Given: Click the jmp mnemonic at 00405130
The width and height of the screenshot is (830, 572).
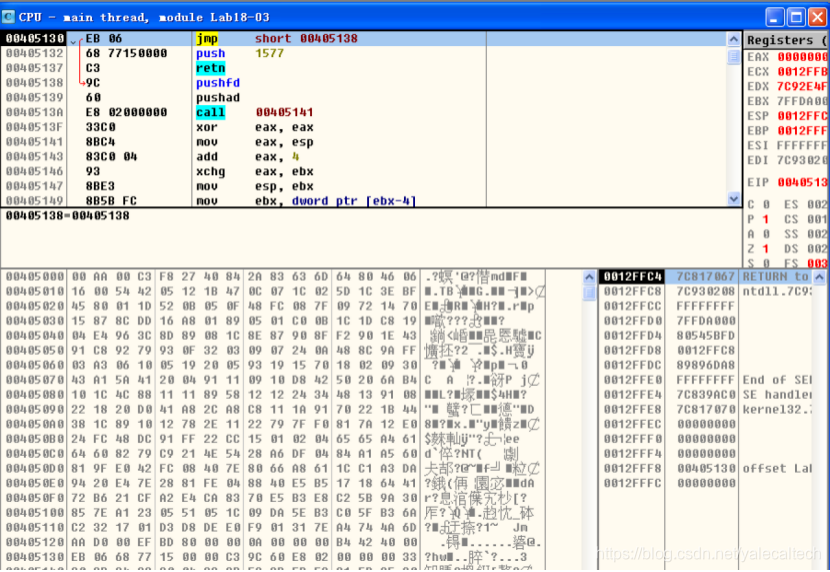Looking at the screenshot, I should (207, 39).
